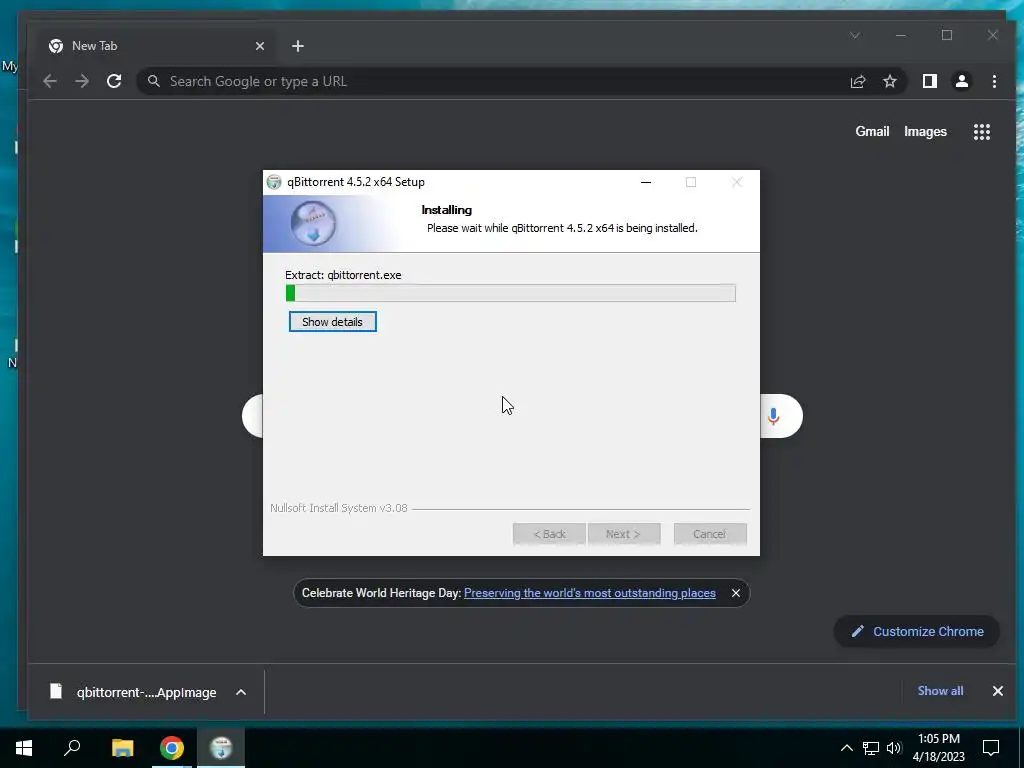Image resolution: width=1024 pixels, height=768 pixels.
Task: Open volume control tray icon
Action: pos(894,748)
